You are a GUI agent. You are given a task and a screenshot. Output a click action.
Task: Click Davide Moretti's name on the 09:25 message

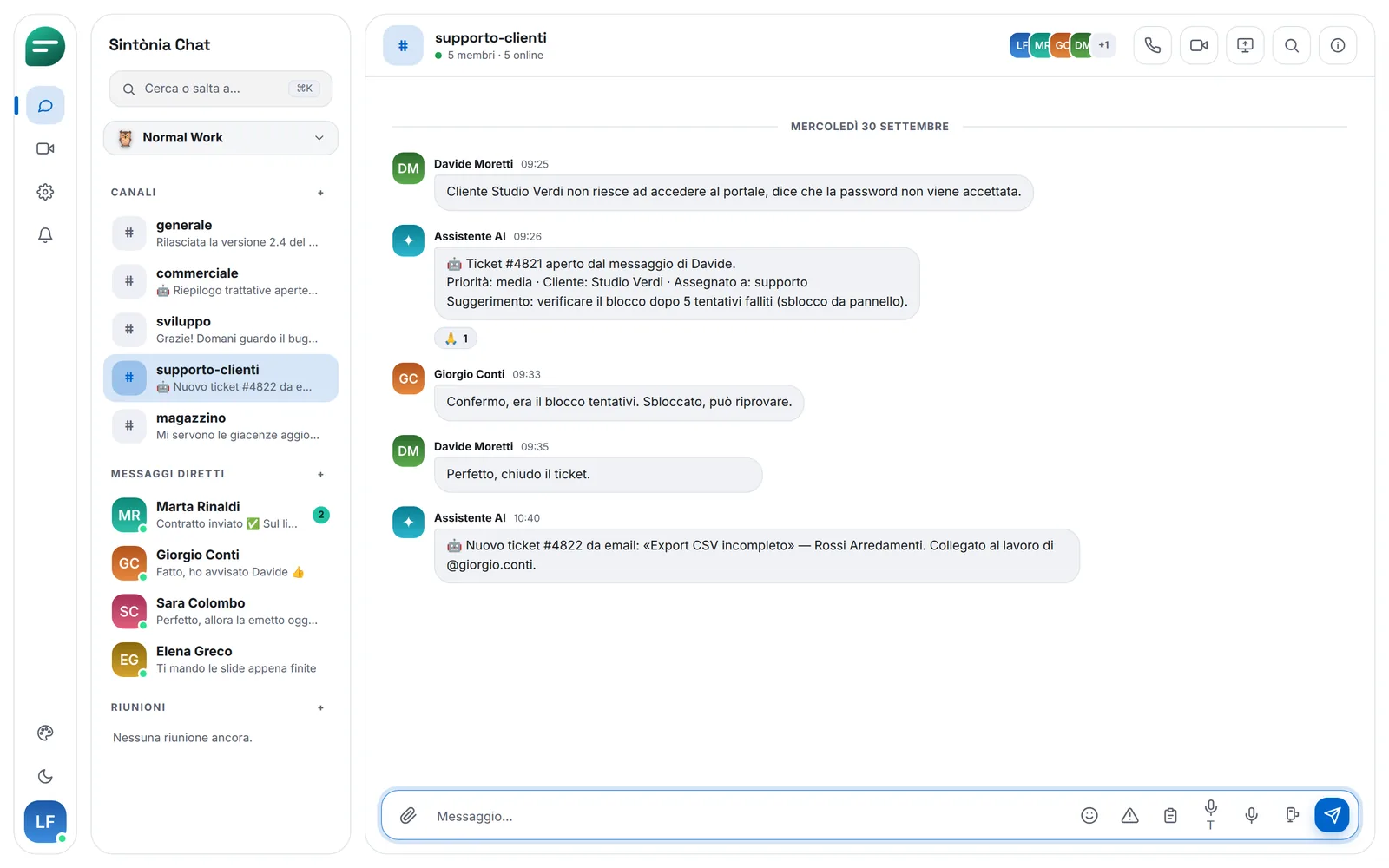pyautogui.click(x=473, y=164)
